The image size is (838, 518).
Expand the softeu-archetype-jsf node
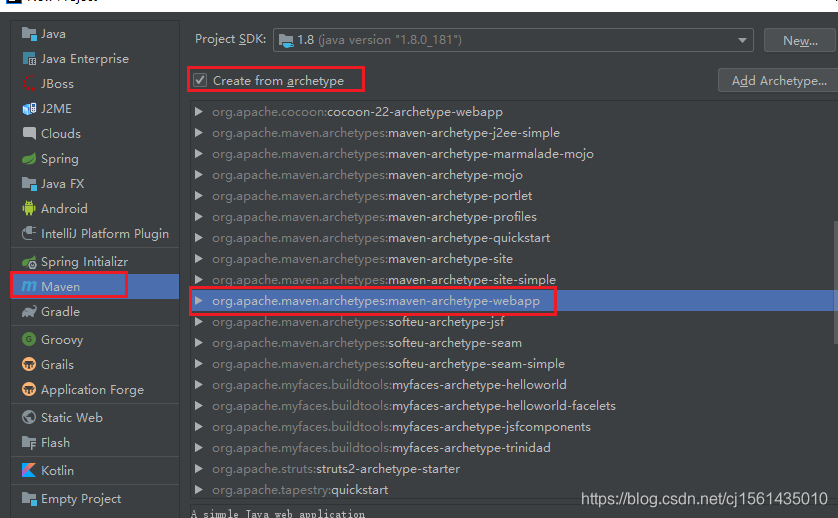tap(198, 322)
